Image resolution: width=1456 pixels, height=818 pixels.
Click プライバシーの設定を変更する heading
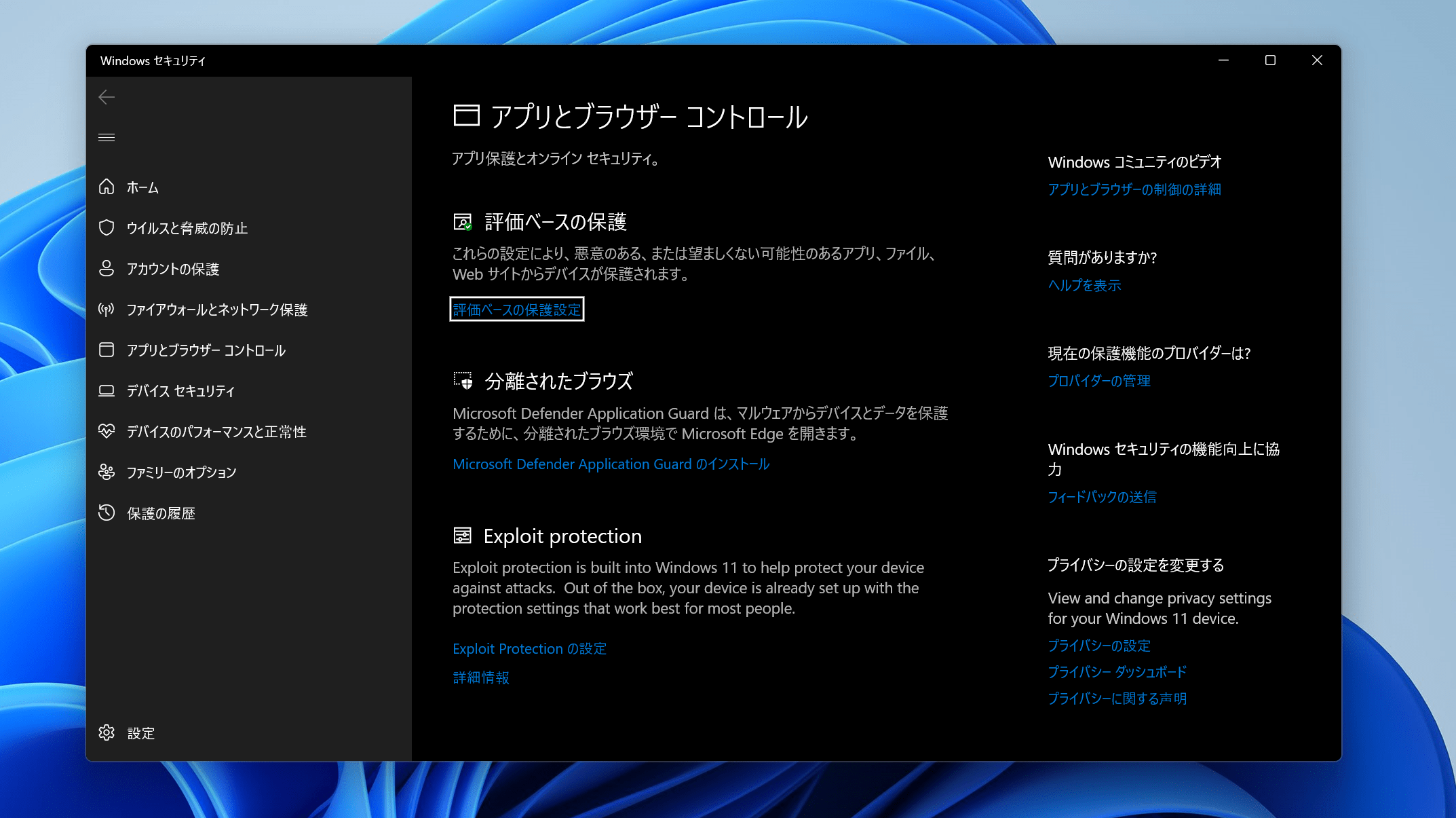(1136, 565)
